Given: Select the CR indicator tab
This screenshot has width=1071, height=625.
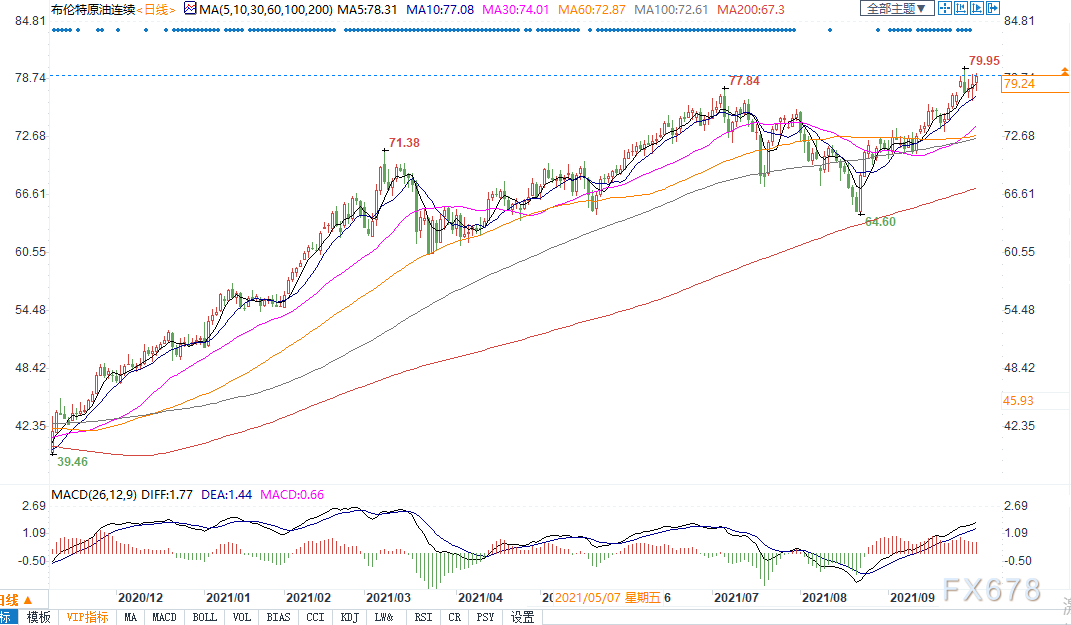Looking at the screenshot, I should (x=454, y=617).
